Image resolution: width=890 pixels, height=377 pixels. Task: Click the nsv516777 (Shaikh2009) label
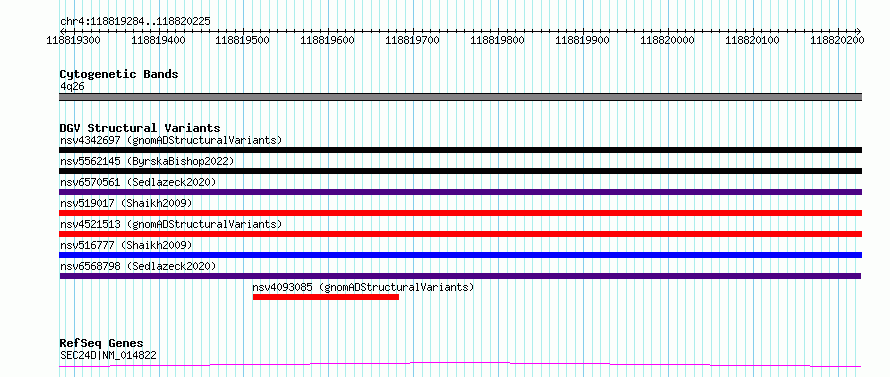126,245
